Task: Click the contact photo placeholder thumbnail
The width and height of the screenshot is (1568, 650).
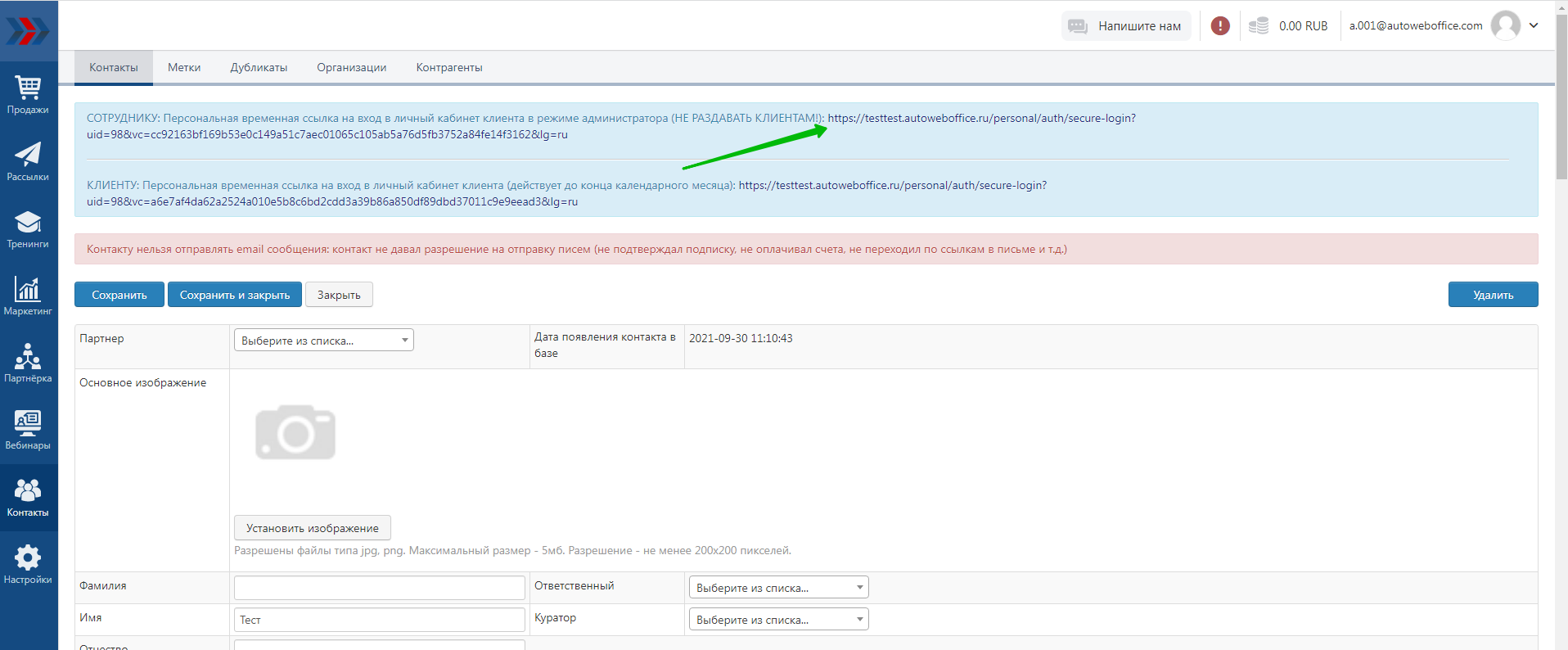Action: click(295, 432)
